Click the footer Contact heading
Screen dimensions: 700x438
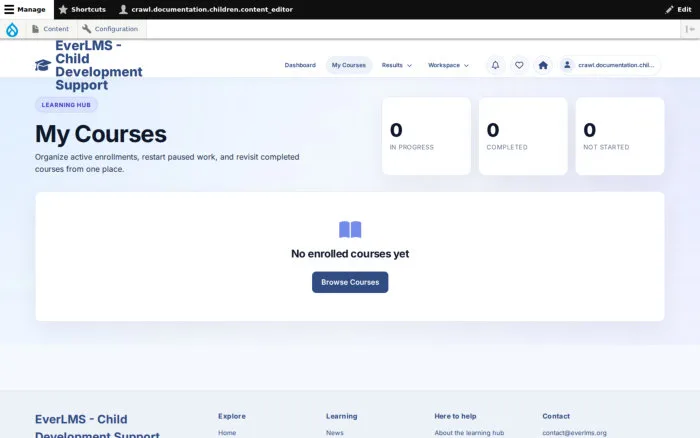click(556, 416)
